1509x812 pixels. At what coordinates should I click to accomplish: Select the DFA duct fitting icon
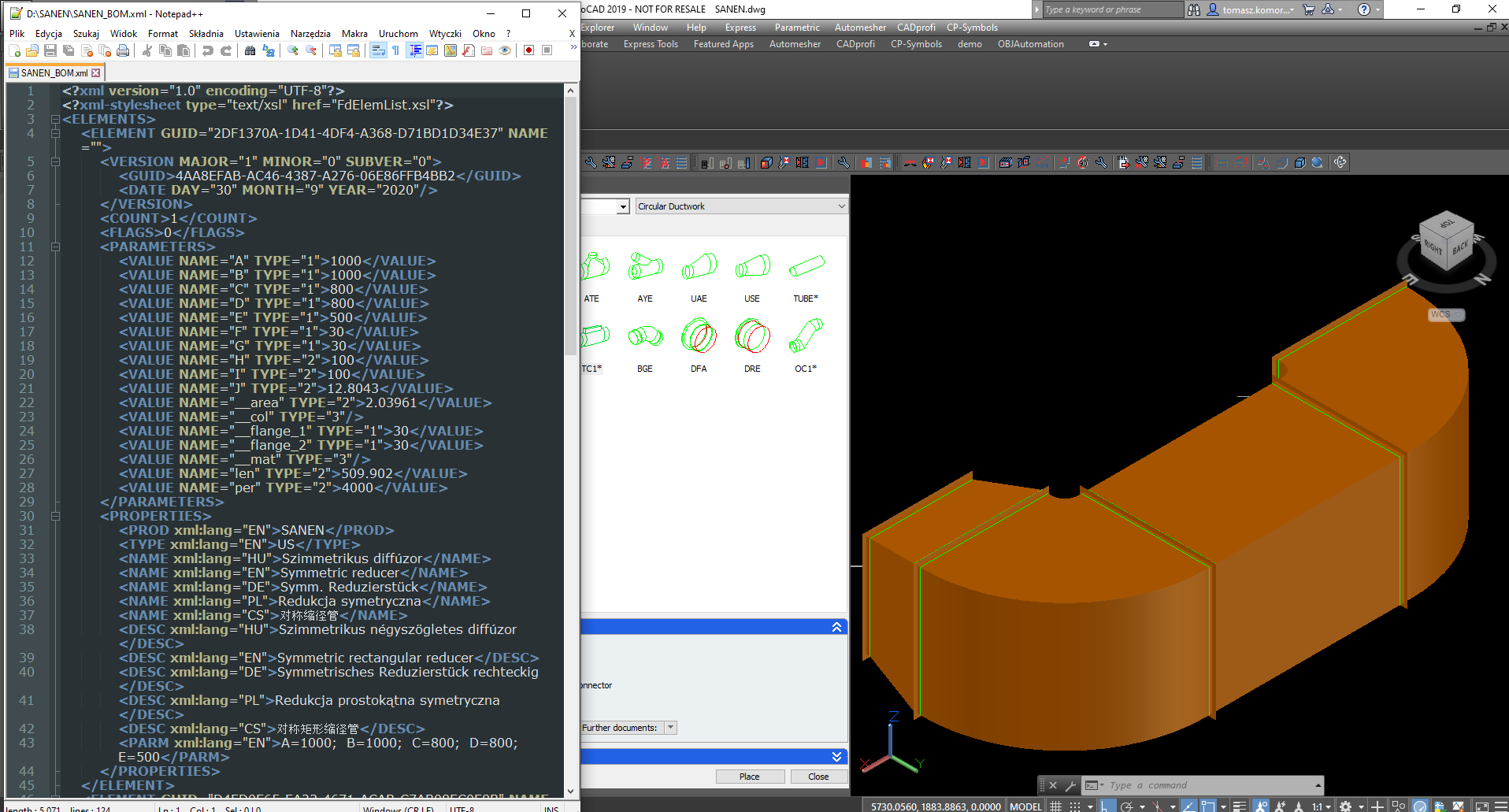(x=699, y=337)
